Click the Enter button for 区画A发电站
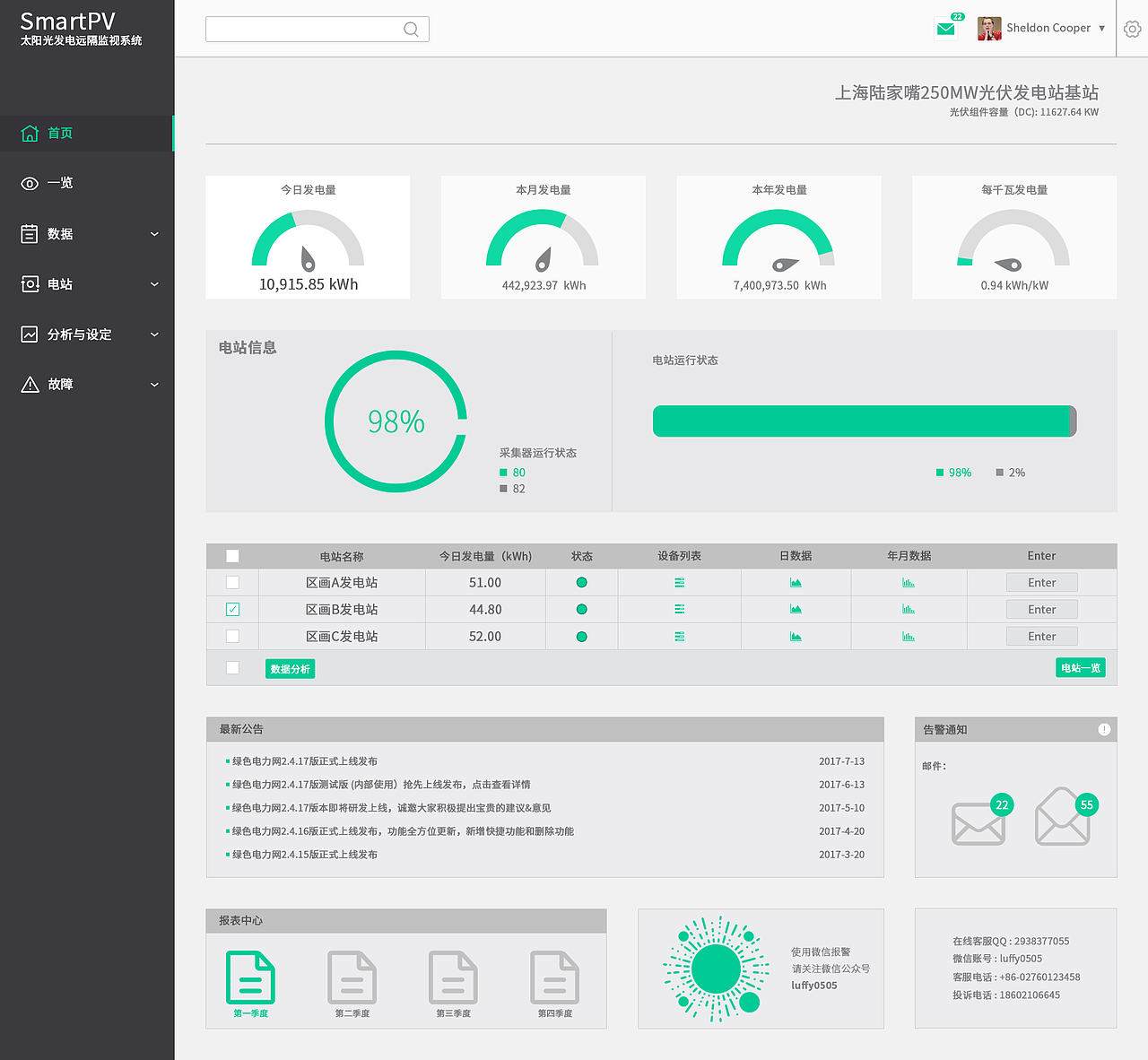This screenshot has height=1060, width=1148. 1041,583
